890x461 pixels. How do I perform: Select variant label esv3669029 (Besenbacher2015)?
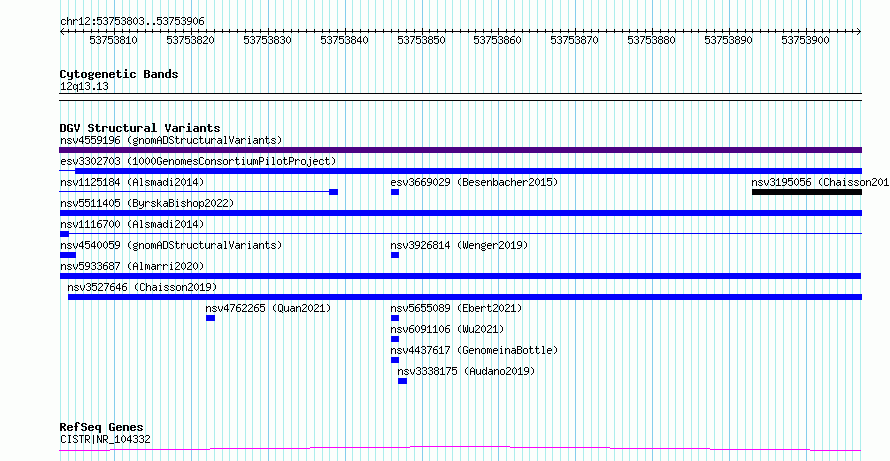pyautogui.click(x=475, y=182)
